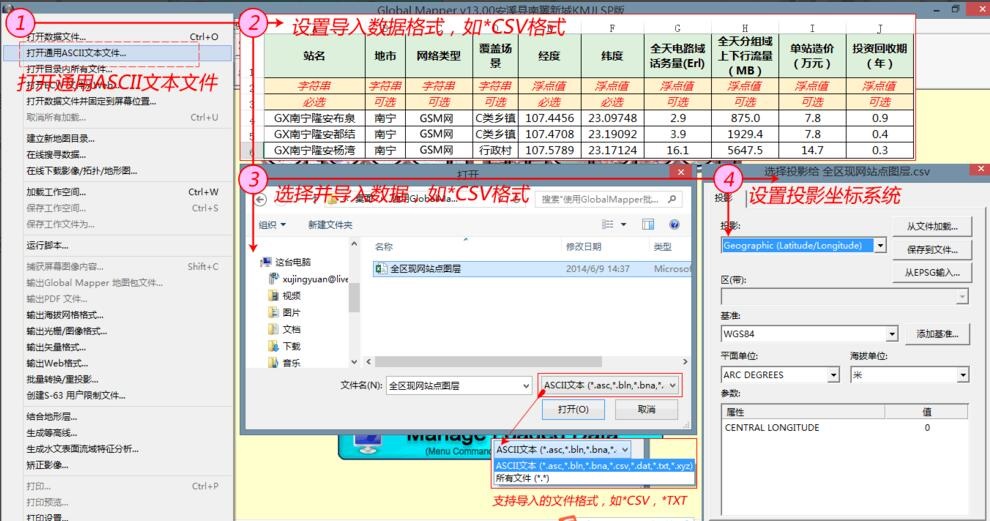This screenshot has height=521, width=990.
Task: Click the navigation pane vertical scrollbar thumb
Action: (354, 297)
